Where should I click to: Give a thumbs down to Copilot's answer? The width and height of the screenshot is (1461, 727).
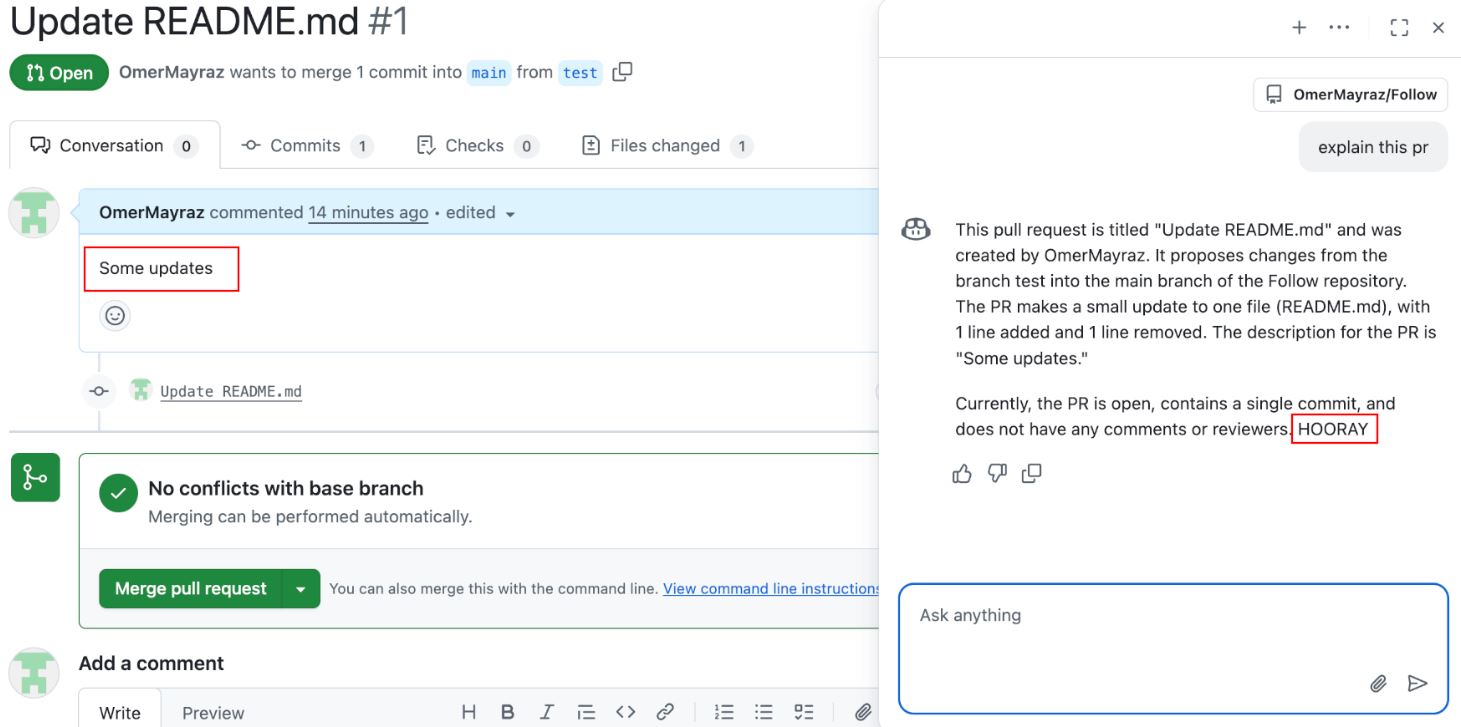(996, 473)
